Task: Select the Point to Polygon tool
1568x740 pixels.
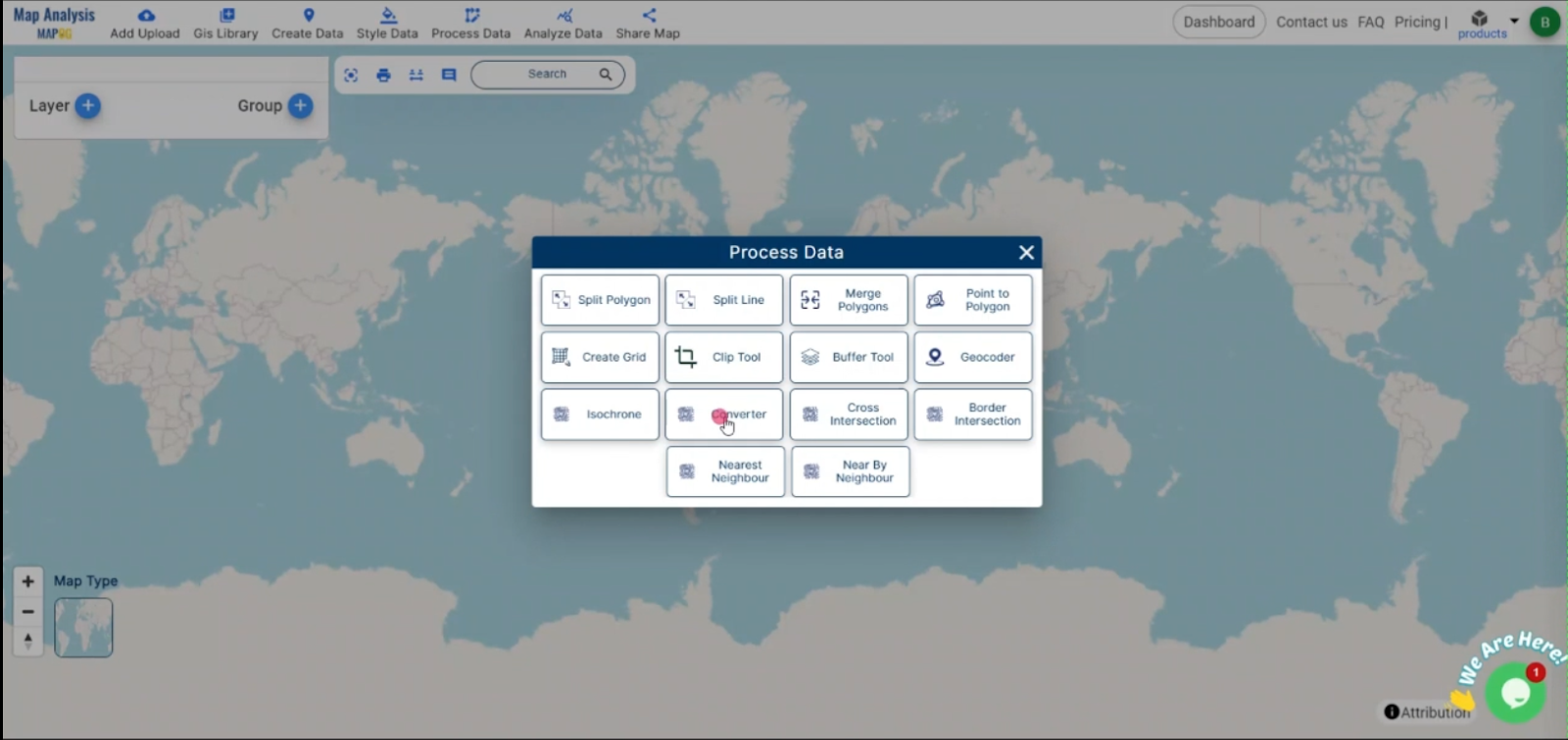Action: [x=973, y=300]
